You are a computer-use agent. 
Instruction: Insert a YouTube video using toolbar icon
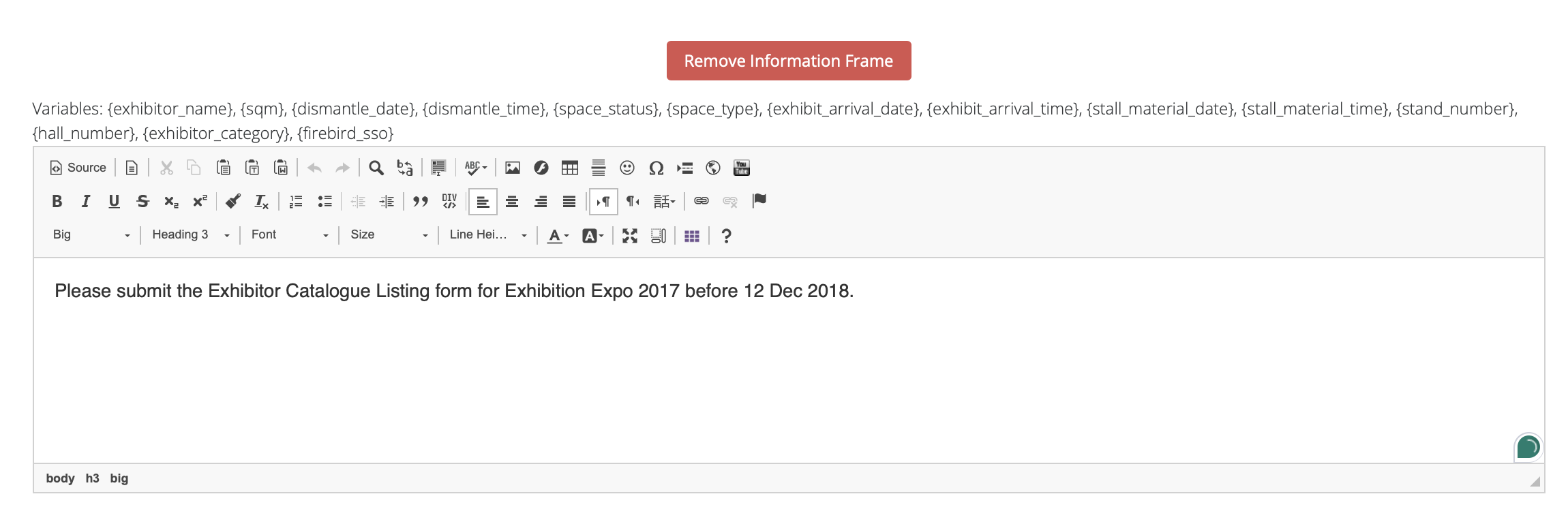tap(741, 168)
